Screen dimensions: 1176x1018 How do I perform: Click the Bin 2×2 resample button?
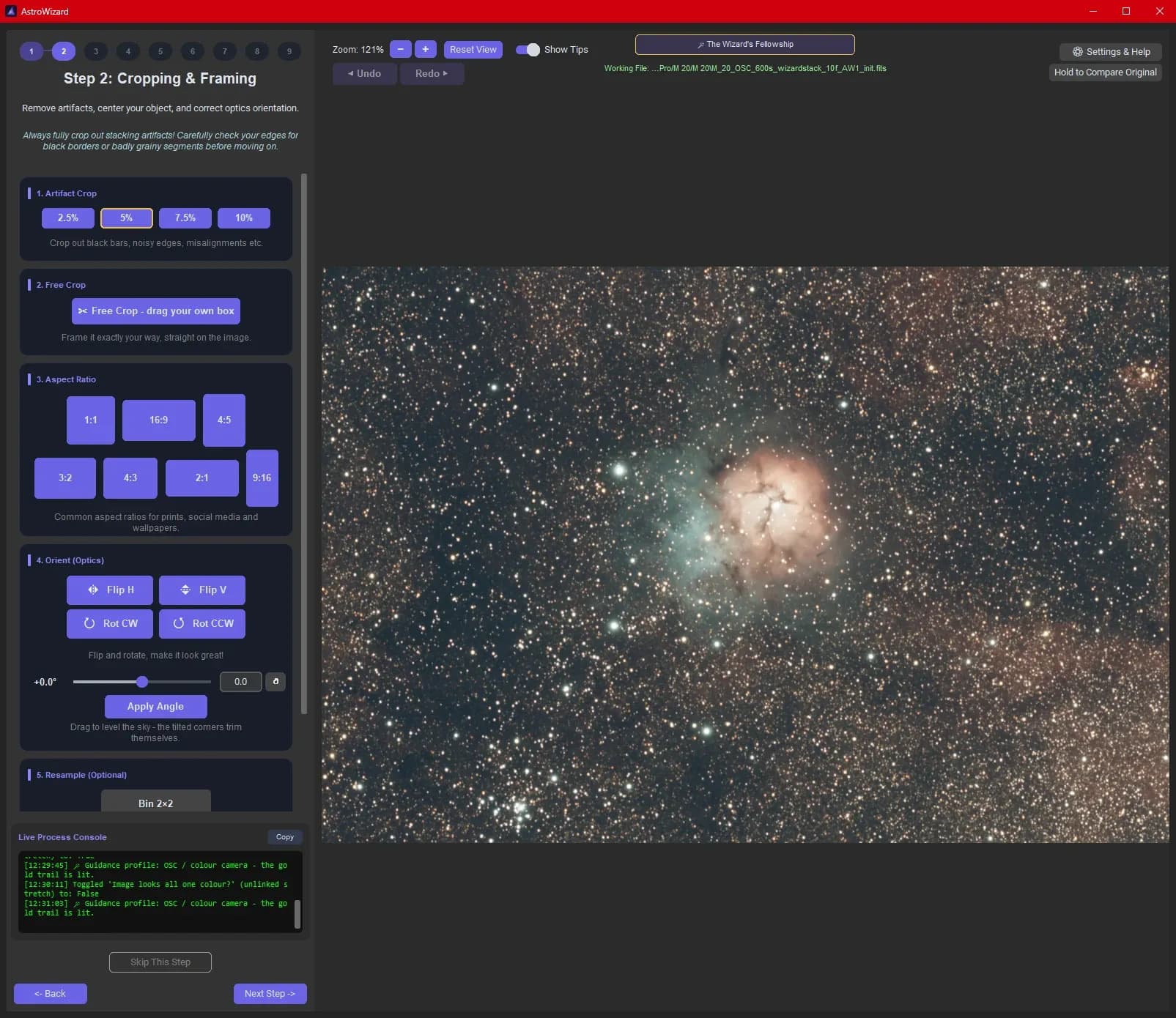pos(156,800)
